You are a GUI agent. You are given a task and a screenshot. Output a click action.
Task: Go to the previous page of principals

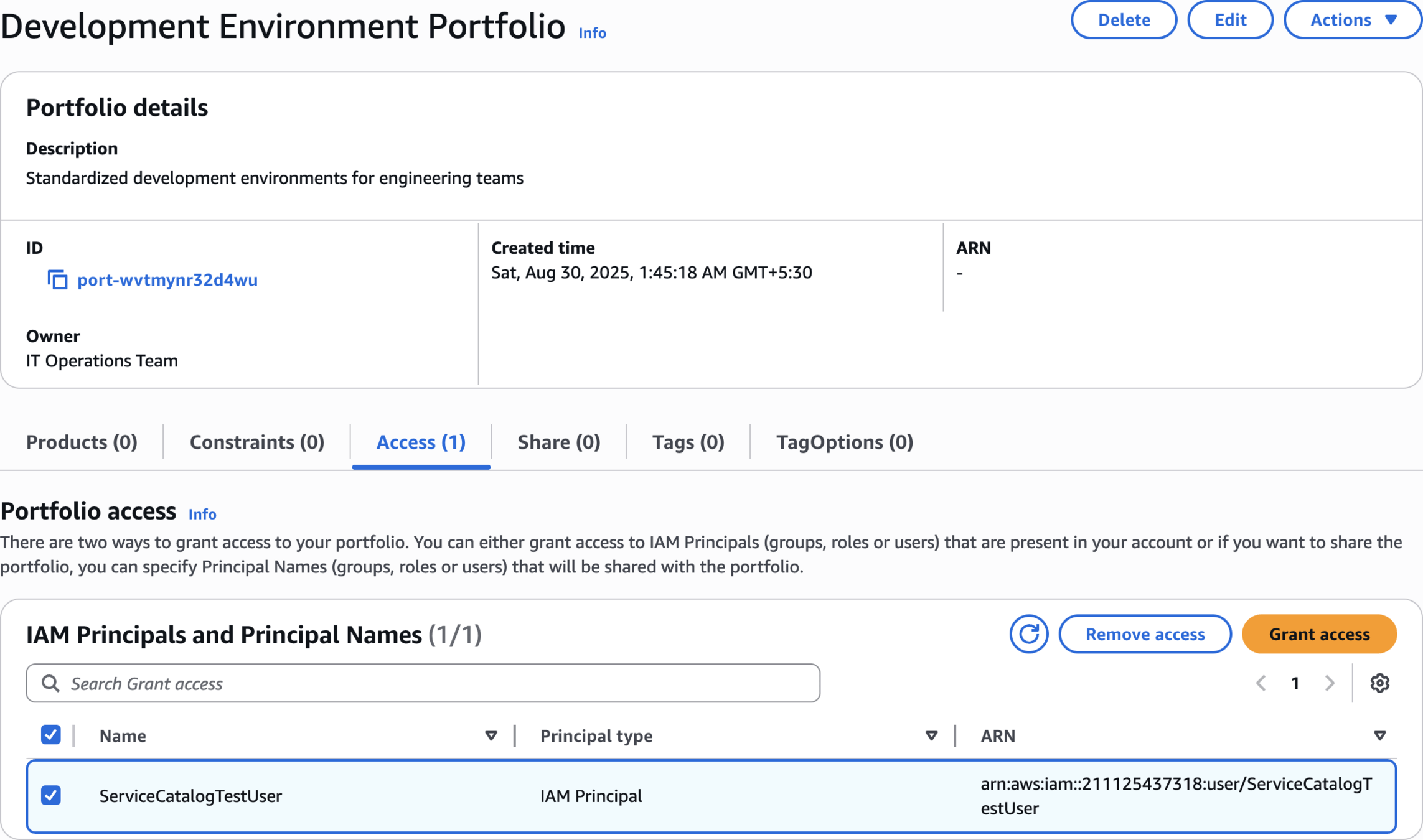(1261, 683)
